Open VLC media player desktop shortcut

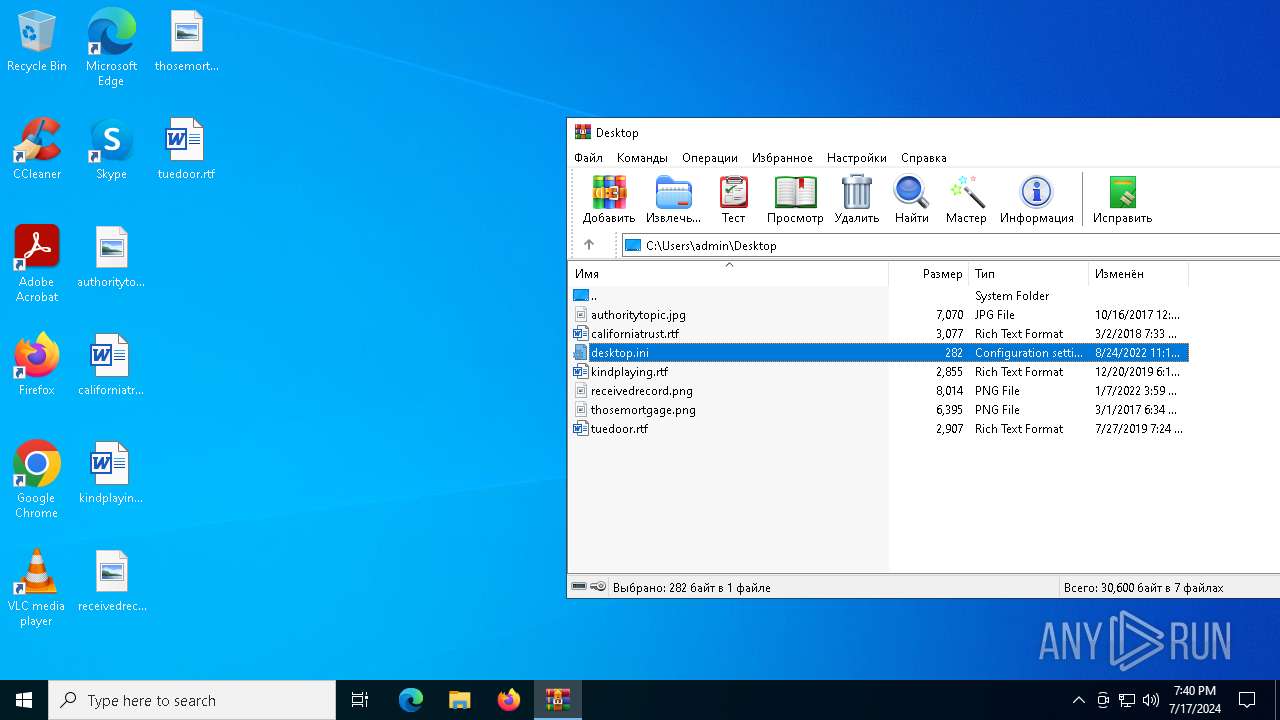[37, 588]
